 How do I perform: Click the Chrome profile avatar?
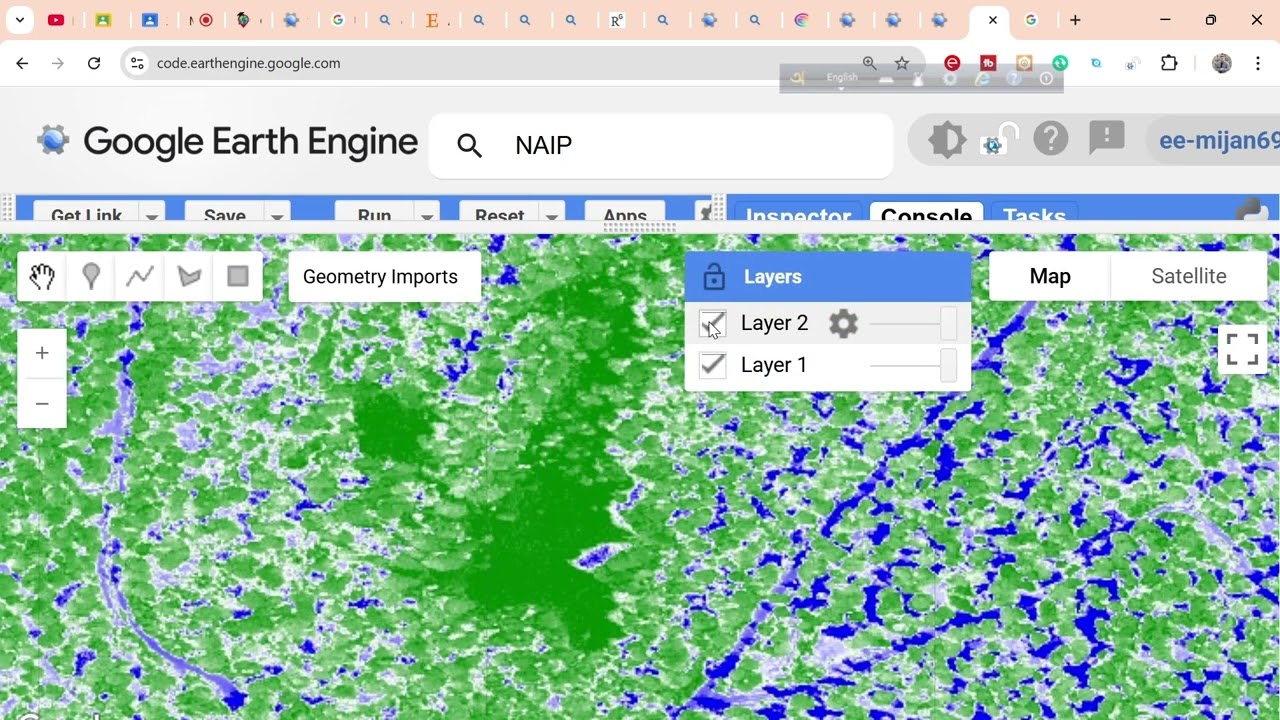click(x=1221, y=63)
